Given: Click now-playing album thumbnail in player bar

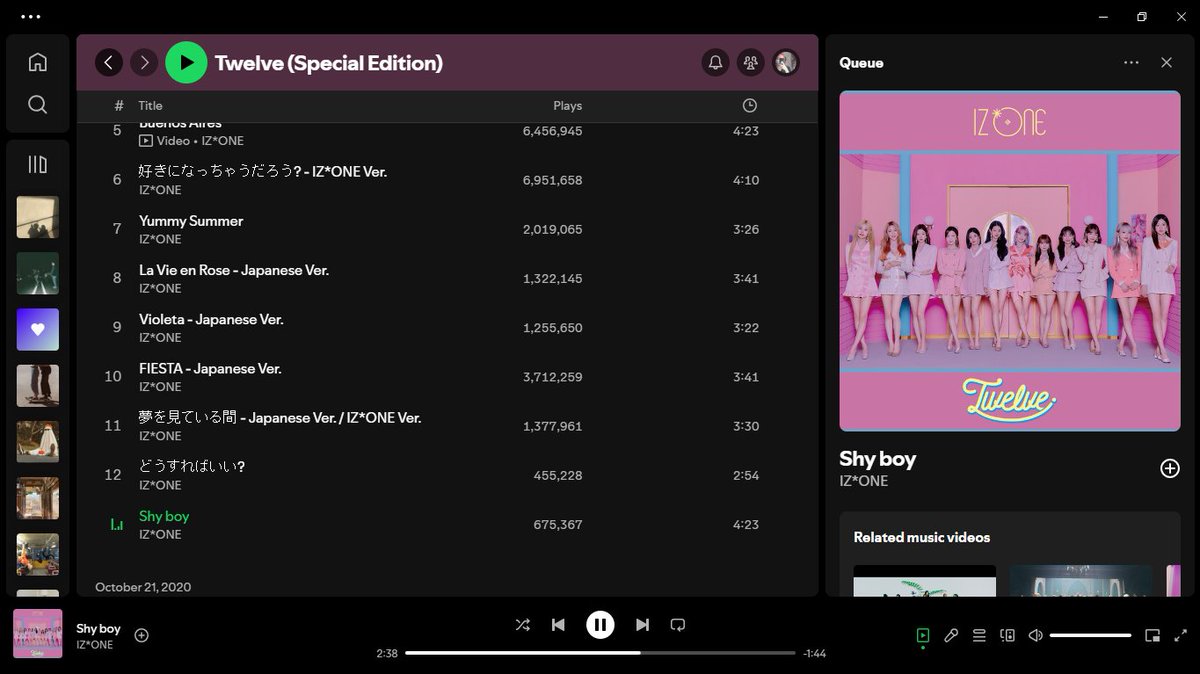Looking at the screenshot, I should [38, 634].
